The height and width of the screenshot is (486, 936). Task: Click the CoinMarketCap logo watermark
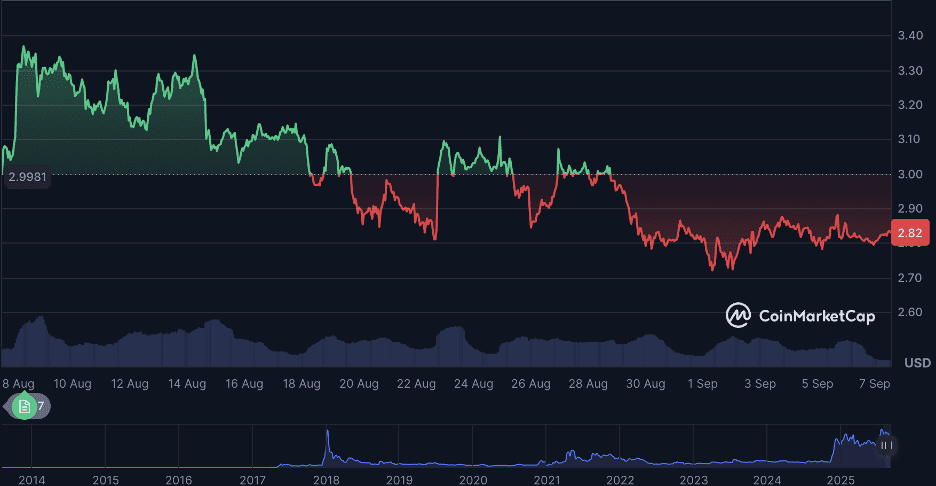point(800,316)
